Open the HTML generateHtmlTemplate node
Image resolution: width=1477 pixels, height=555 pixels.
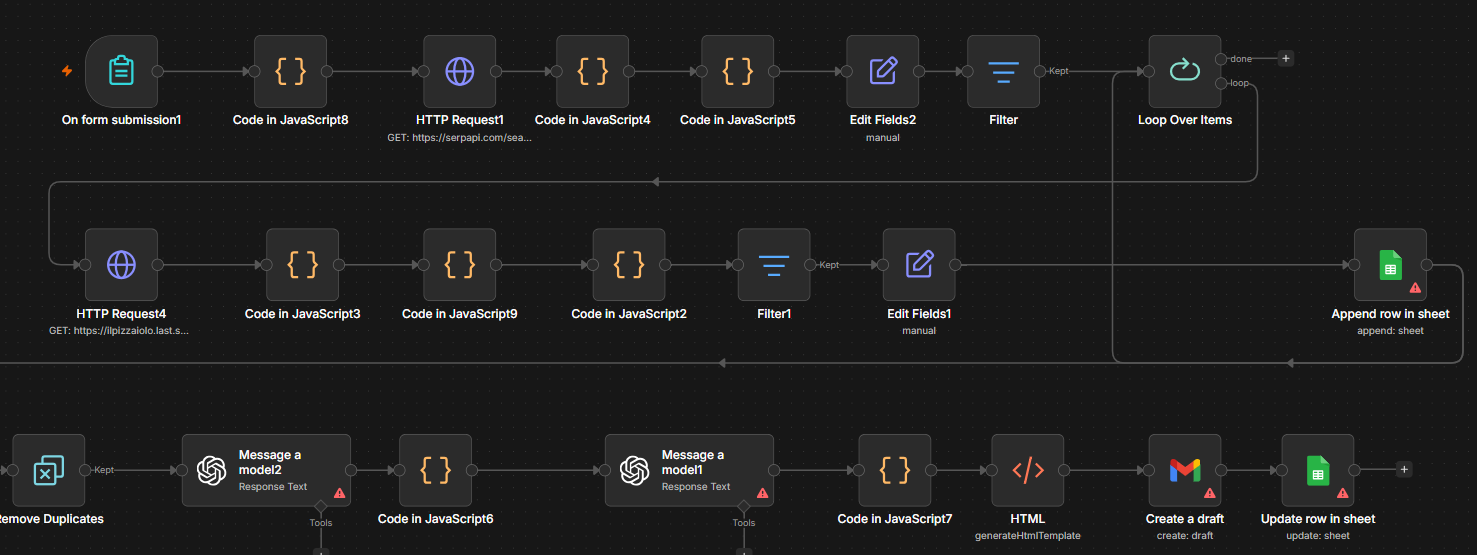coord(1027,470)
